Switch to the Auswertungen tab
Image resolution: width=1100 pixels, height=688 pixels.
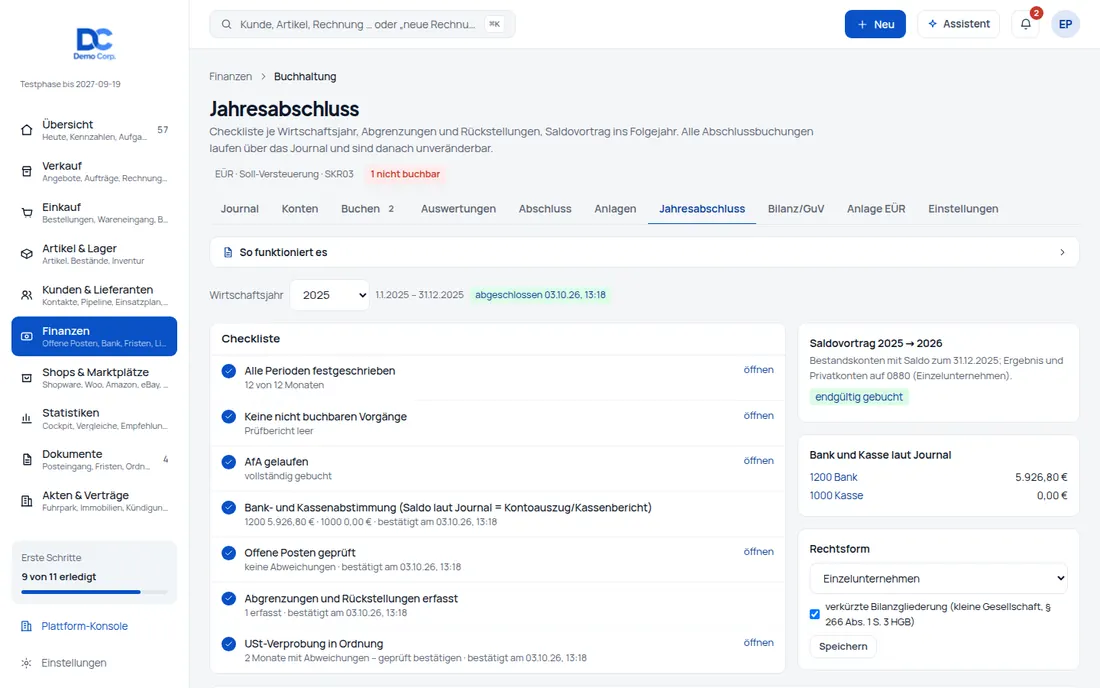coord(458,209)
